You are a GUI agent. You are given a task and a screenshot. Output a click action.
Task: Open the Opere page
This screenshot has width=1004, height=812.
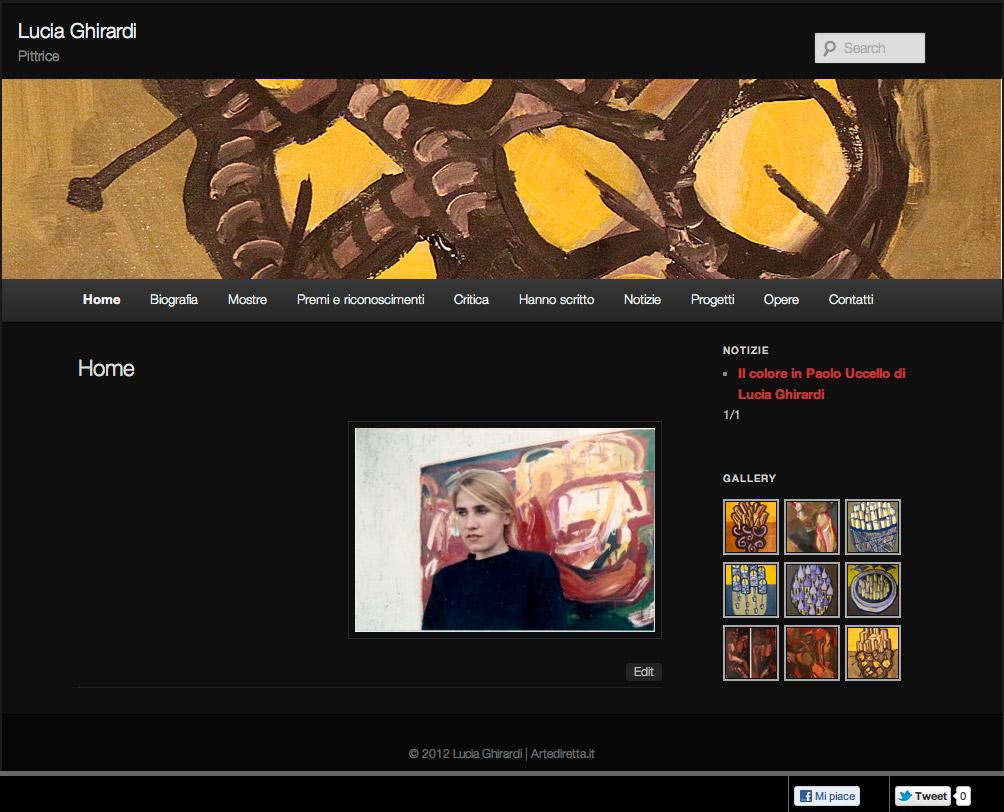780,299
